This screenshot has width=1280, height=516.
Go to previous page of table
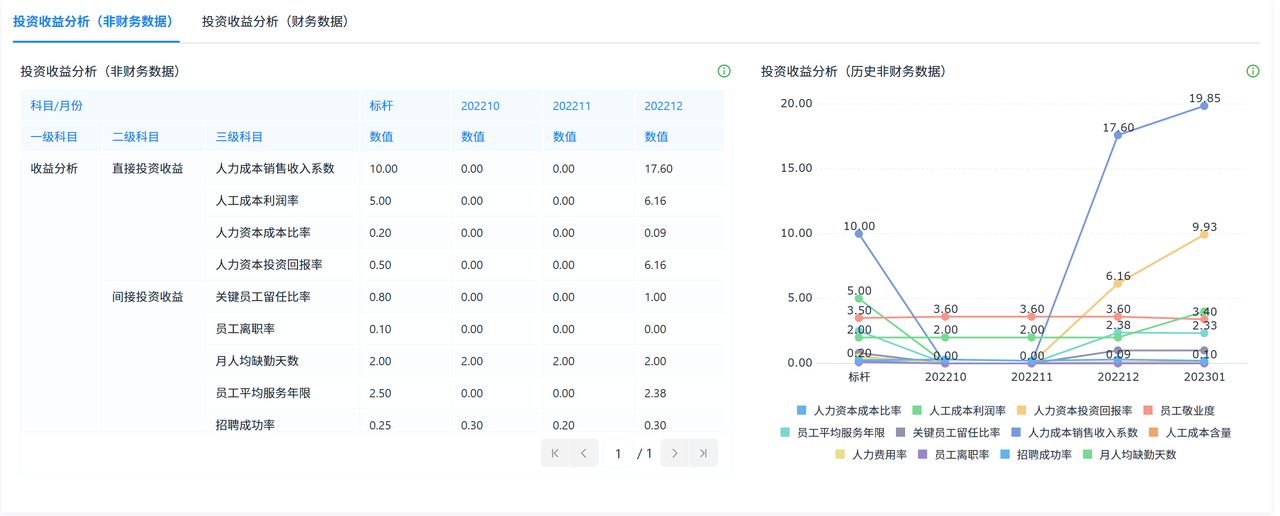[x=584, y=453]
